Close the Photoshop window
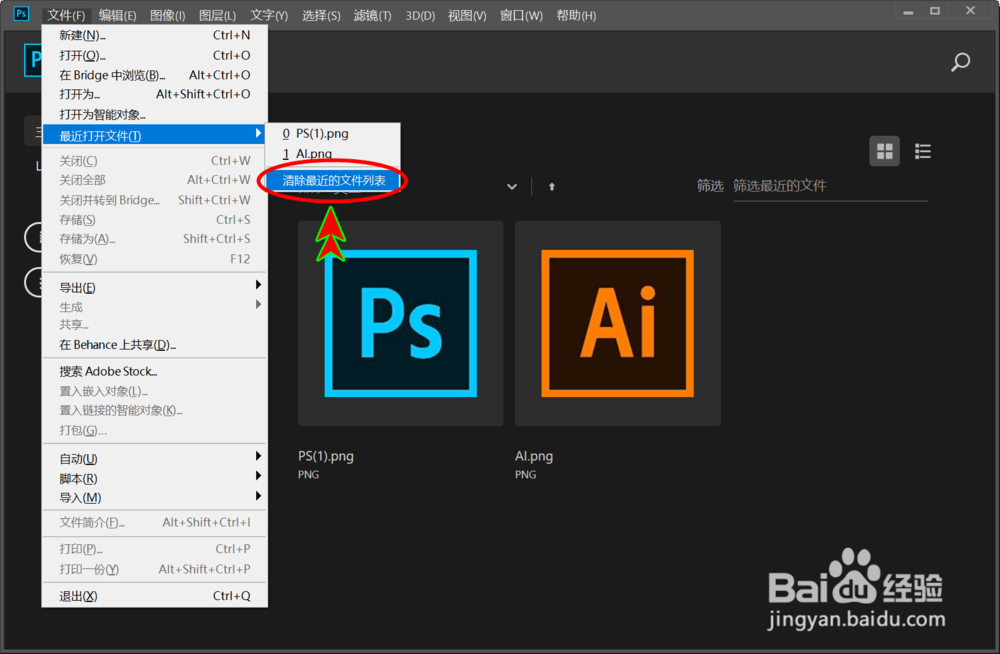This screenshot has height=654, width=1000. tap(970, 11)
